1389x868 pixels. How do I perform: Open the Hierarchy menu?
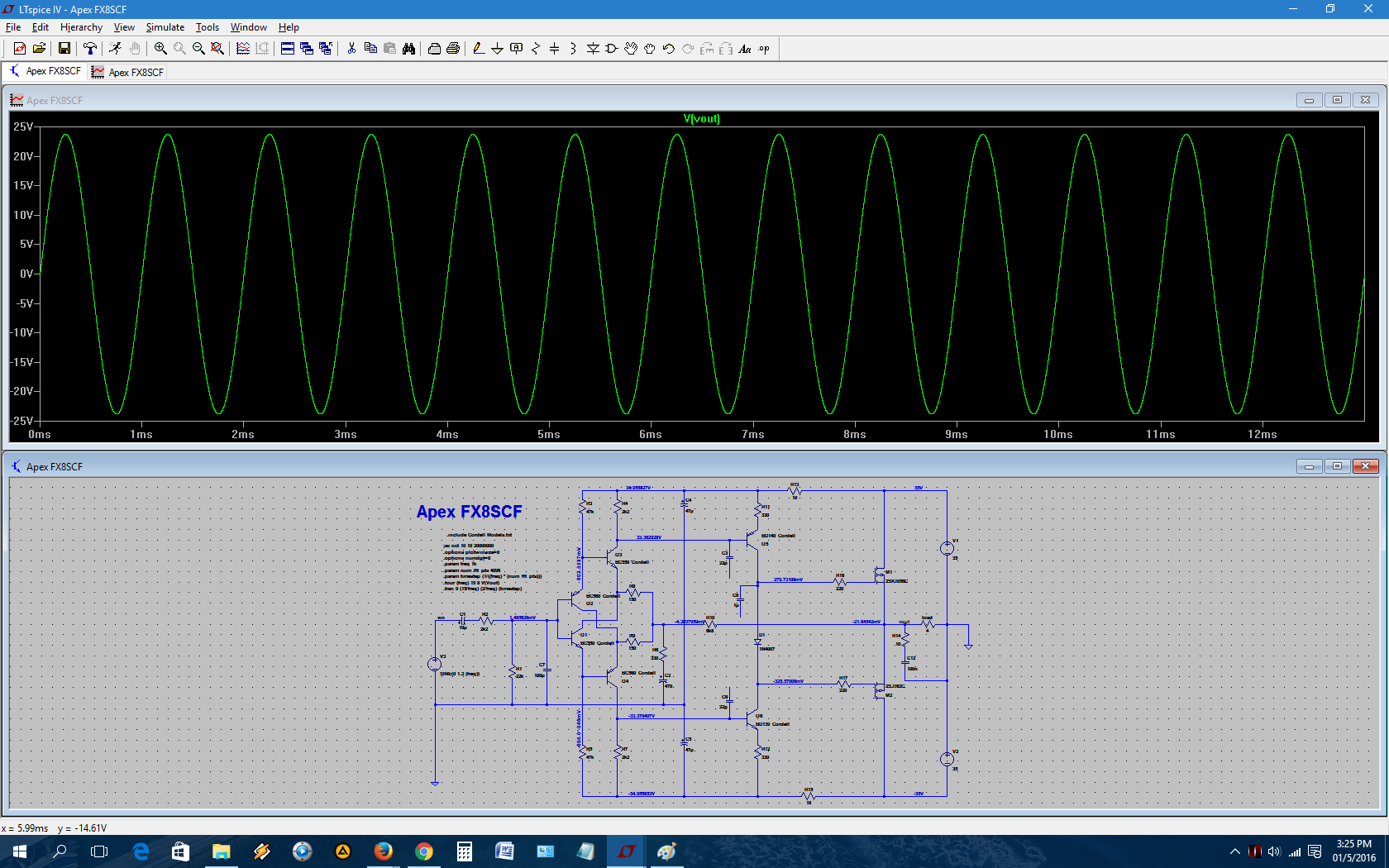click(81, 27)
